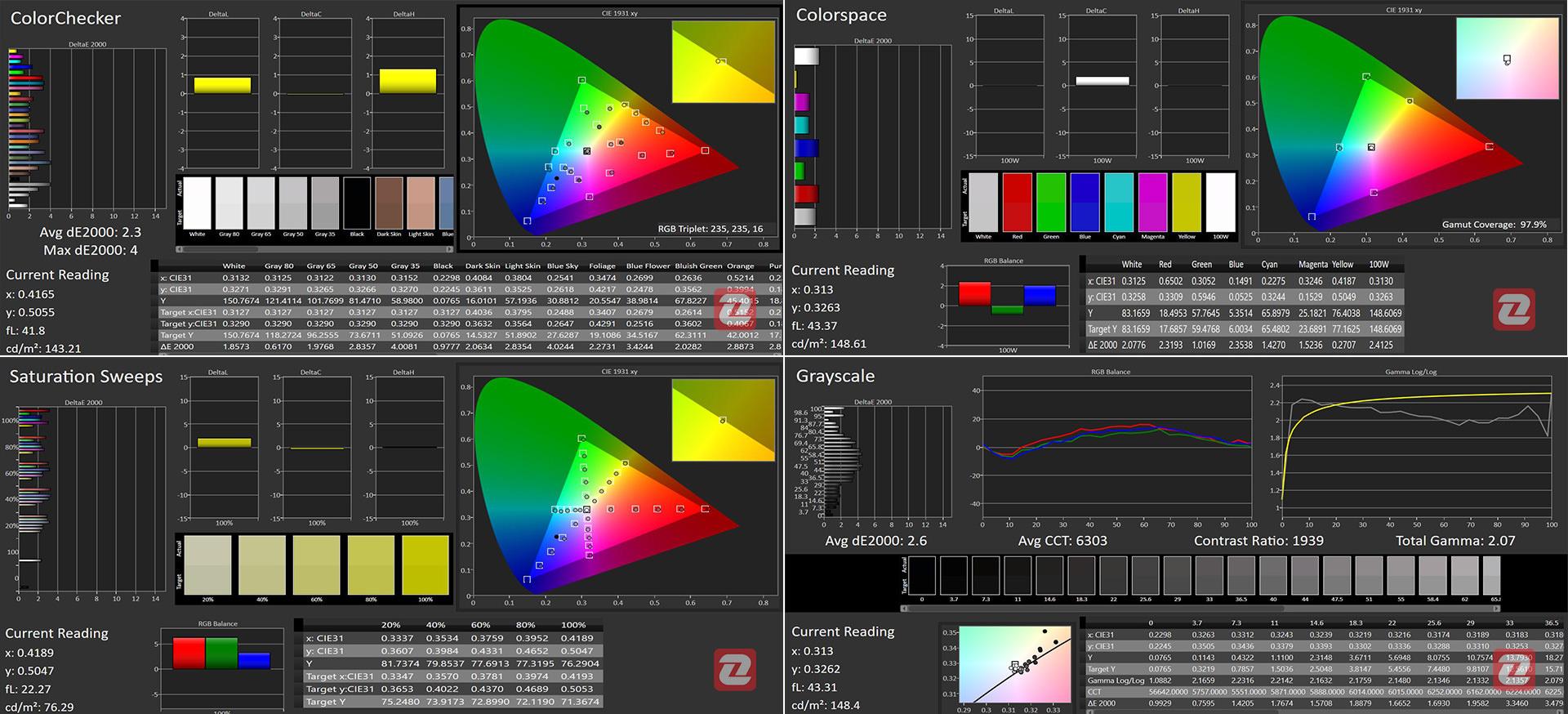Open the Saturation Sweeps CIE 1931 xy chart
The width and height of the screenshot is (1568, 714).
tap(619, 488)
